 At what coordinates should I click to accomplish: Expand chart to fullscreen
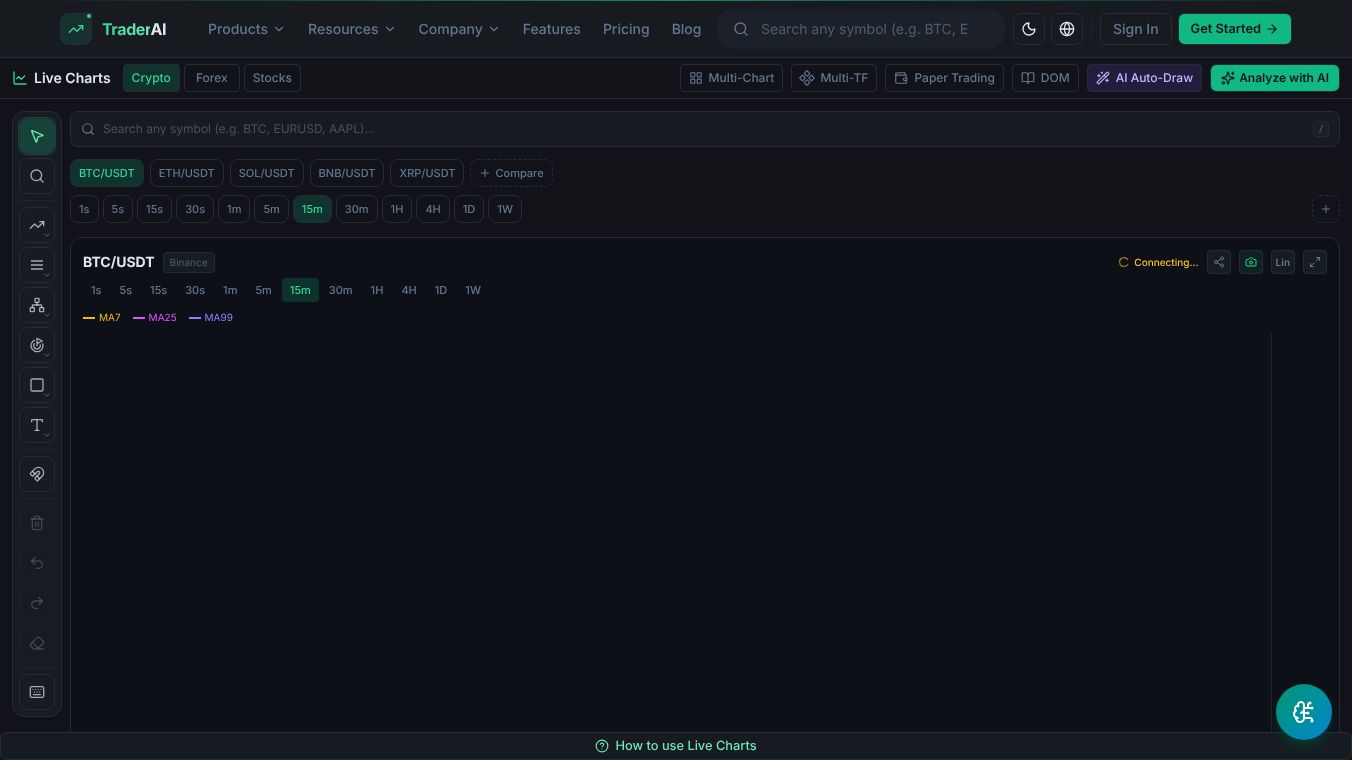1315,262
